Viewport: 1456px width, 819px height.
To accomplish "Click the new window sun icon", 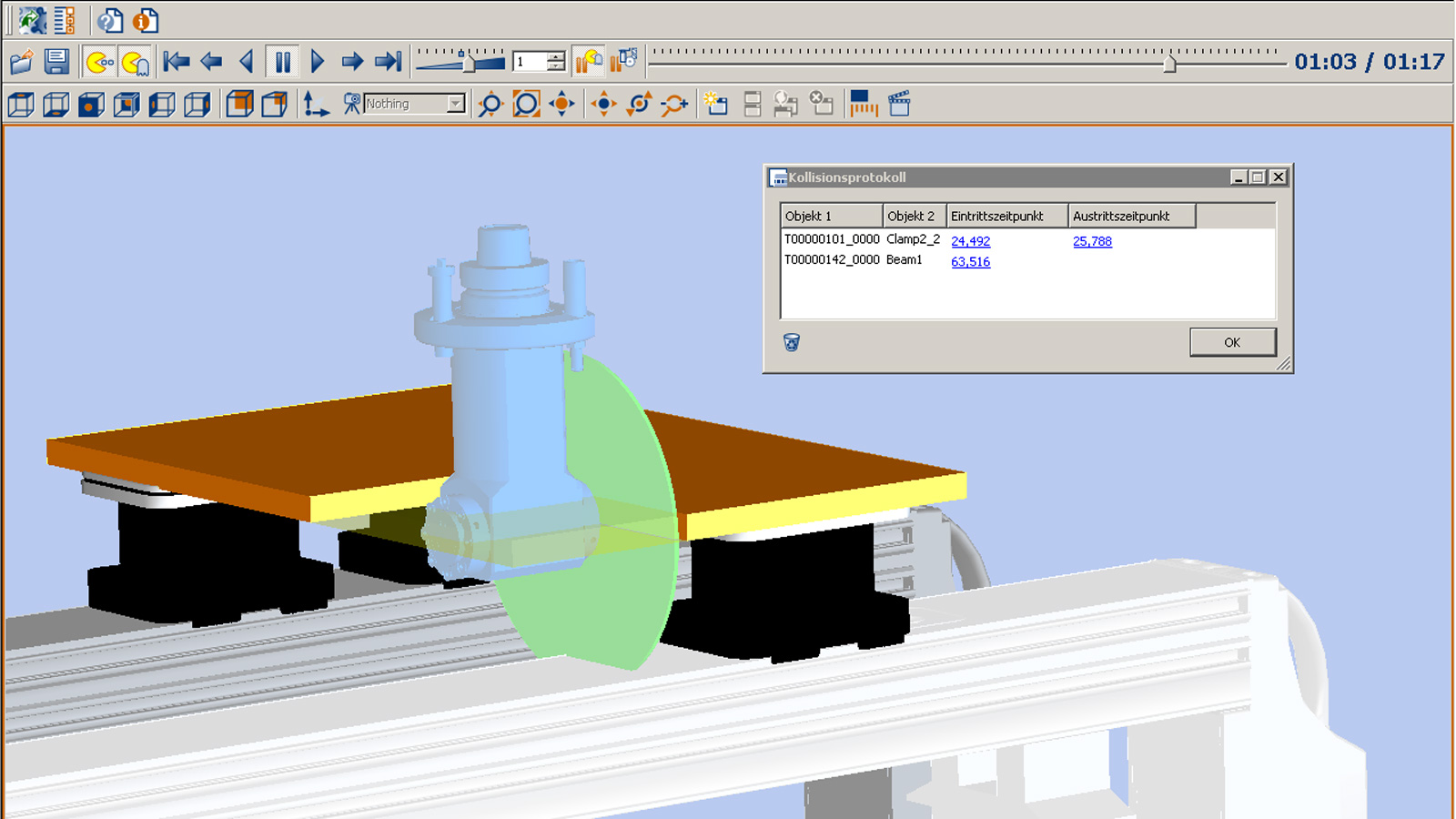I will coord(715,104).
